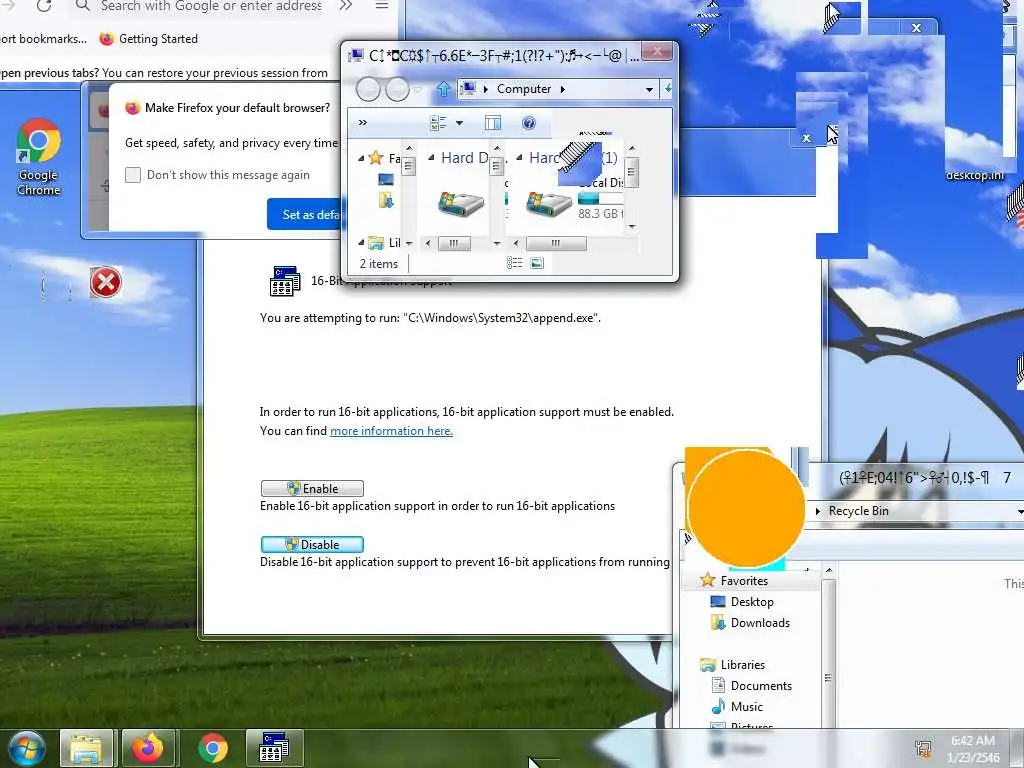The height and width of the screenshot is (768, 1024).
Task: Click Firefox reload icon
Action: (44, 6)
